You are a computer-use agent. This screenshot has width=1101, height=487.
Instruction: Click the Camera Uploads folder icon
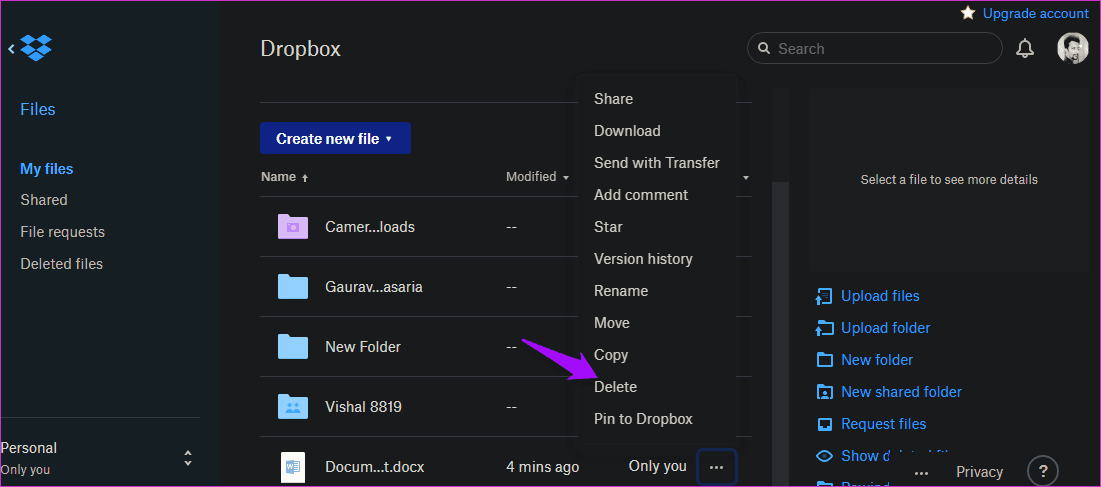click(293, 227)
